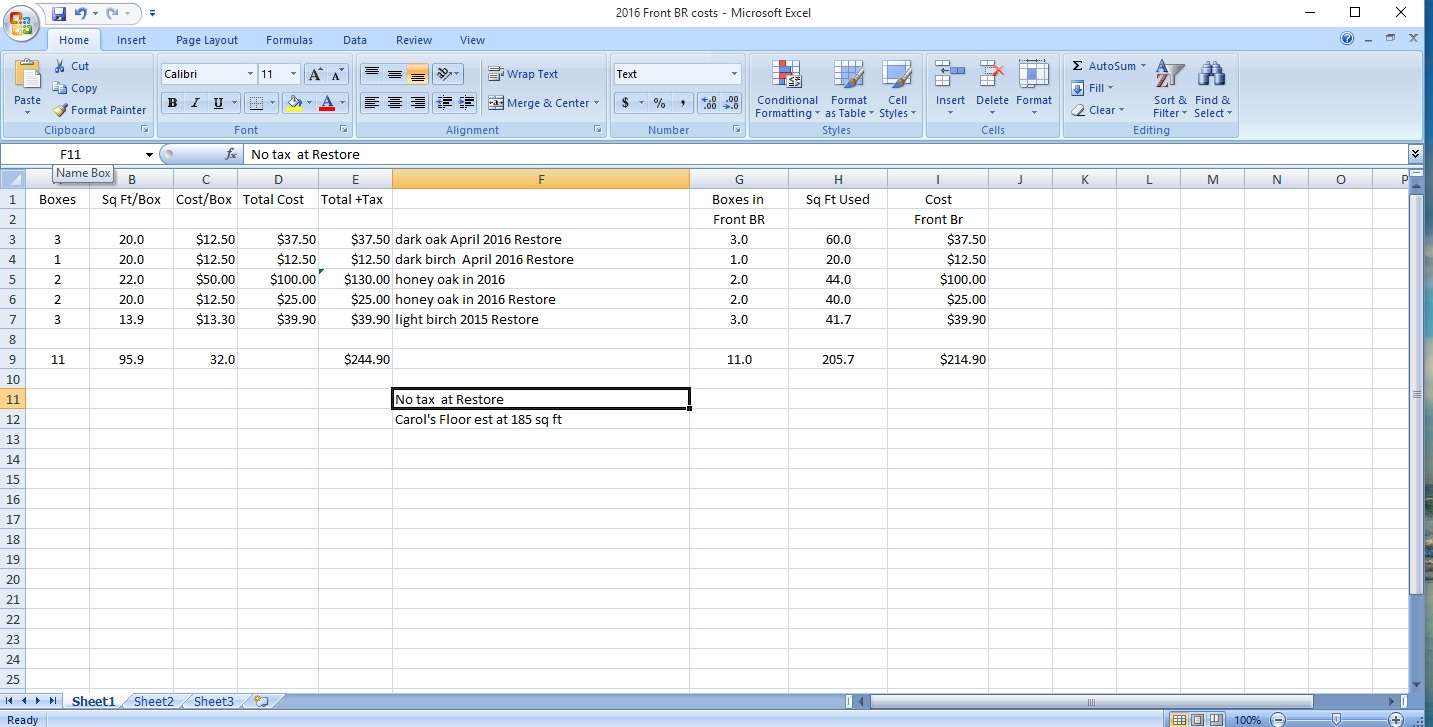
Task: Apply yellow Fill Color
Action: pyautogui.click(x=293, y=103)
